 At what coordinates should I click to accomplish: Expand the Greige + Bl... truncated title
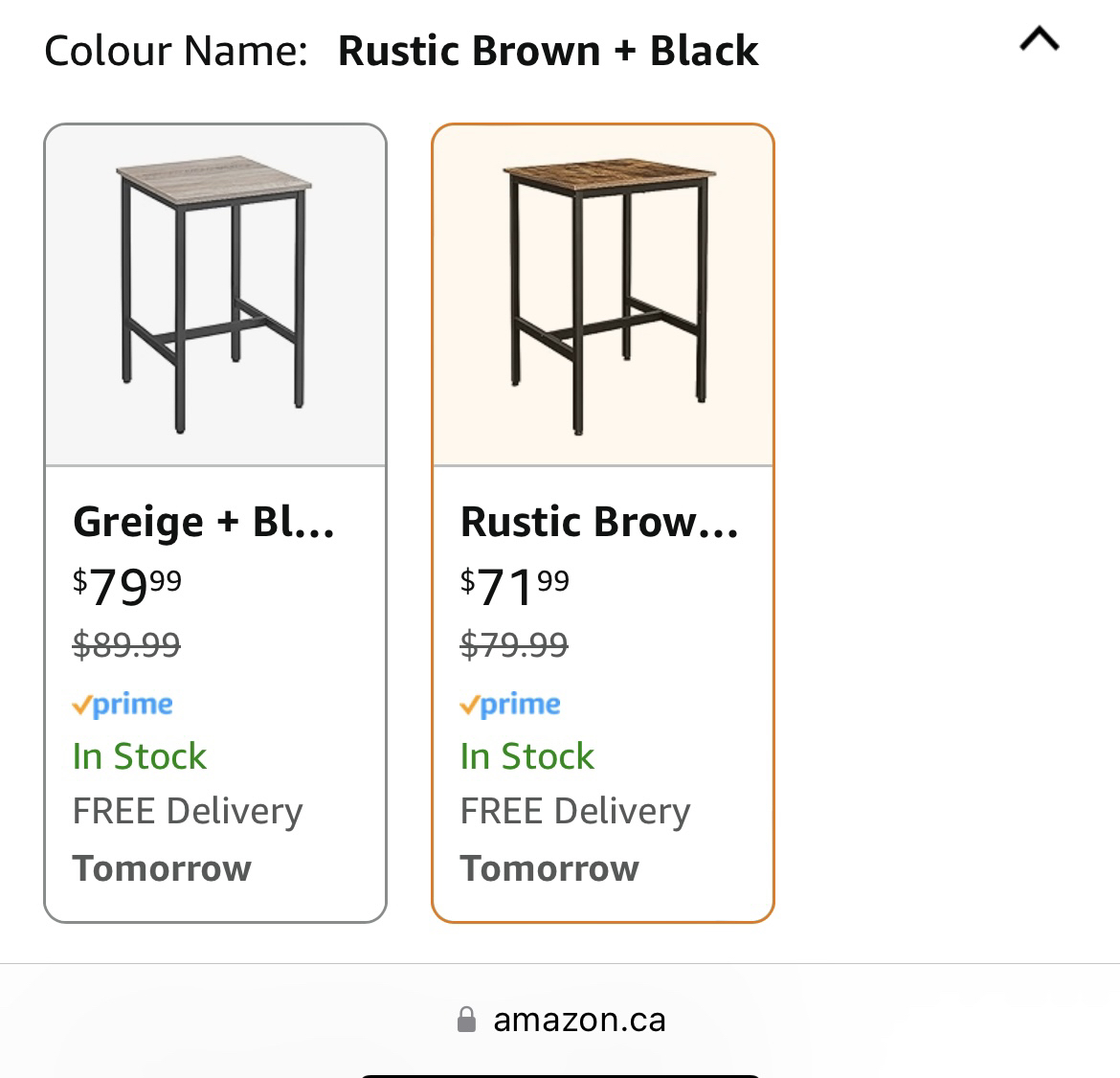[x=204, y=522]
